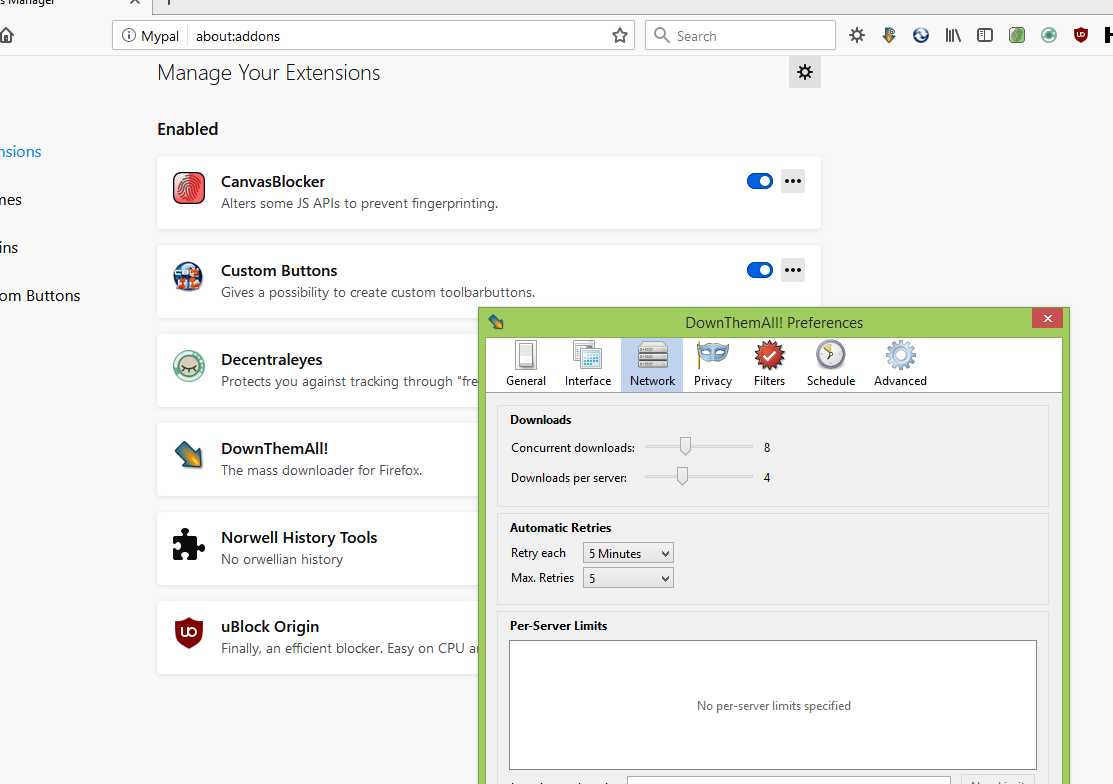The width and height of the screenshot is (1113, 784).
Task: Switch to Schedule preferences tab
Action: tap(830, 365)
